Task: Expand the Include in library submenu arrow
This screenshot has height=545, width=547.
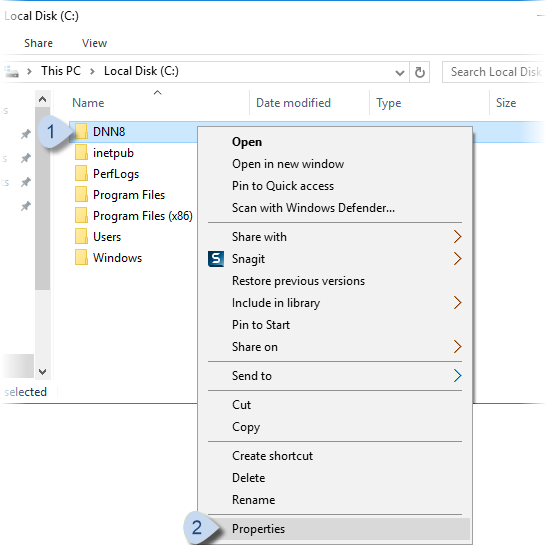Action: (x=457, y=303)
